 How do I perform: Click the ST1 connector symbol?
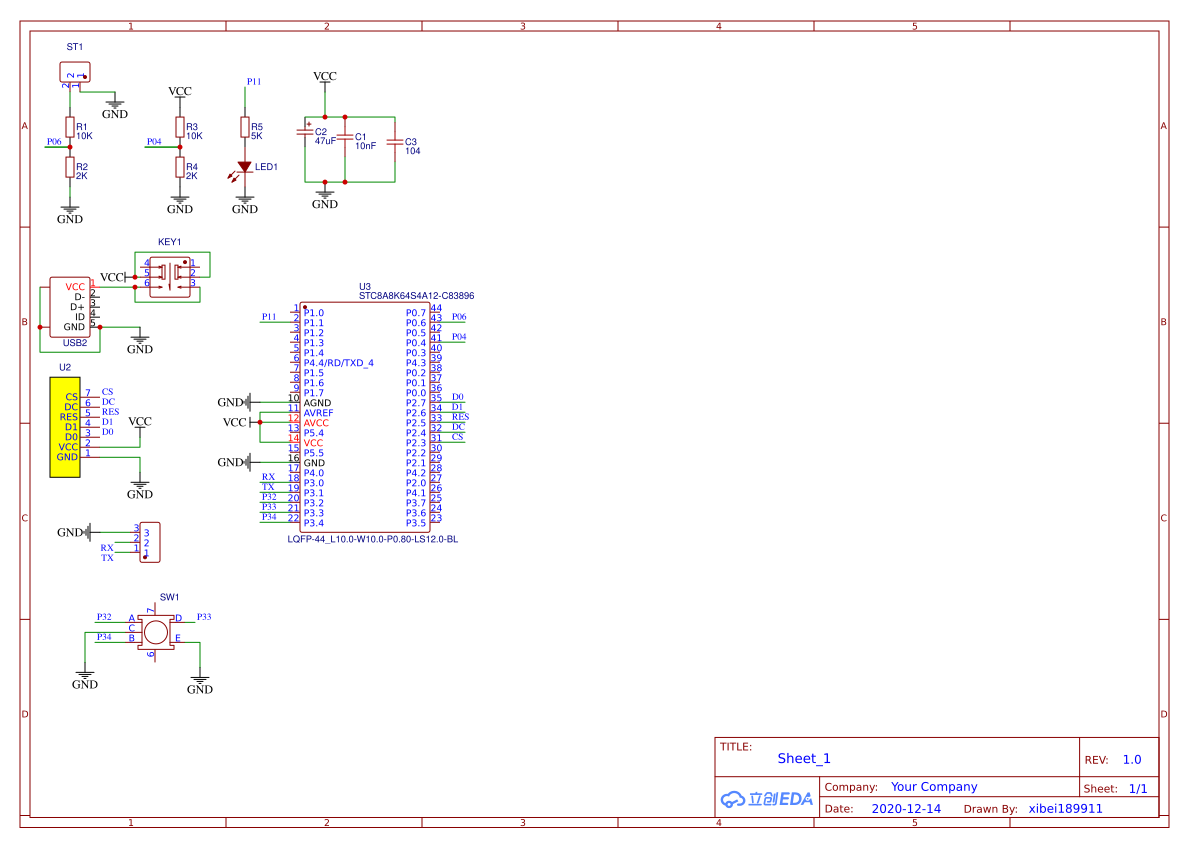click(x=75, y=73)
